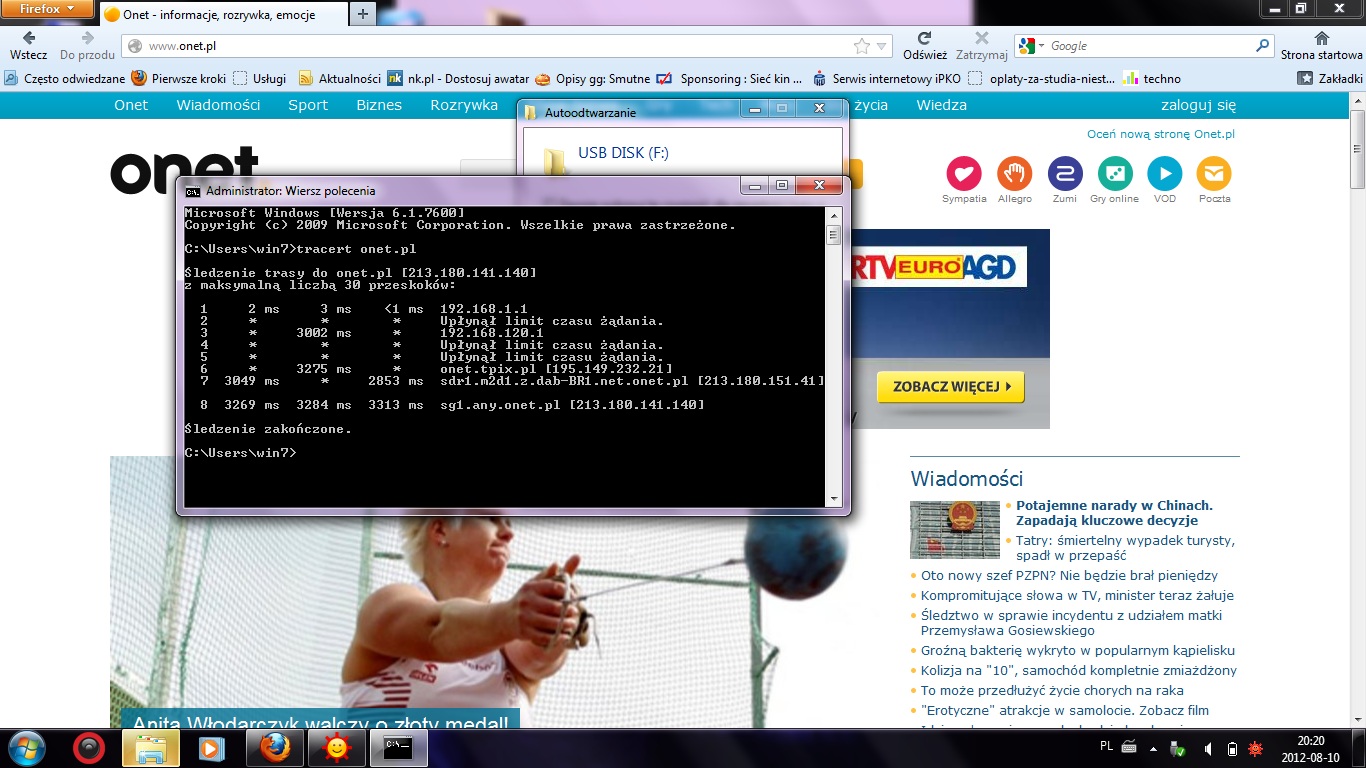The width and height of the screenshot is (1366, 768).
Task: Click the red sun messenger tray icon
Action: (1256, 748)
